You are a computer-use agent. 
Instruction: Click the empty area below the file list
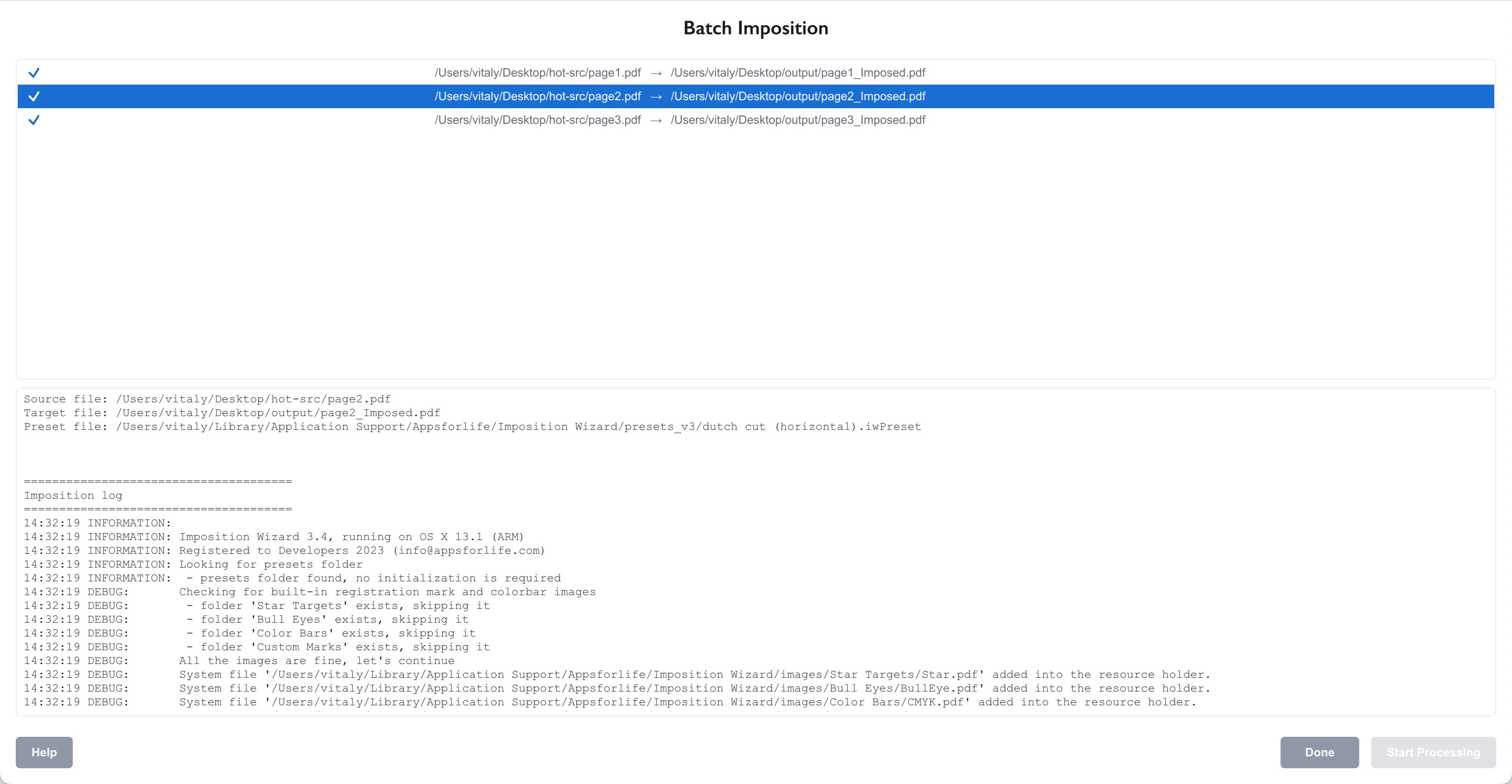[756, 252]
